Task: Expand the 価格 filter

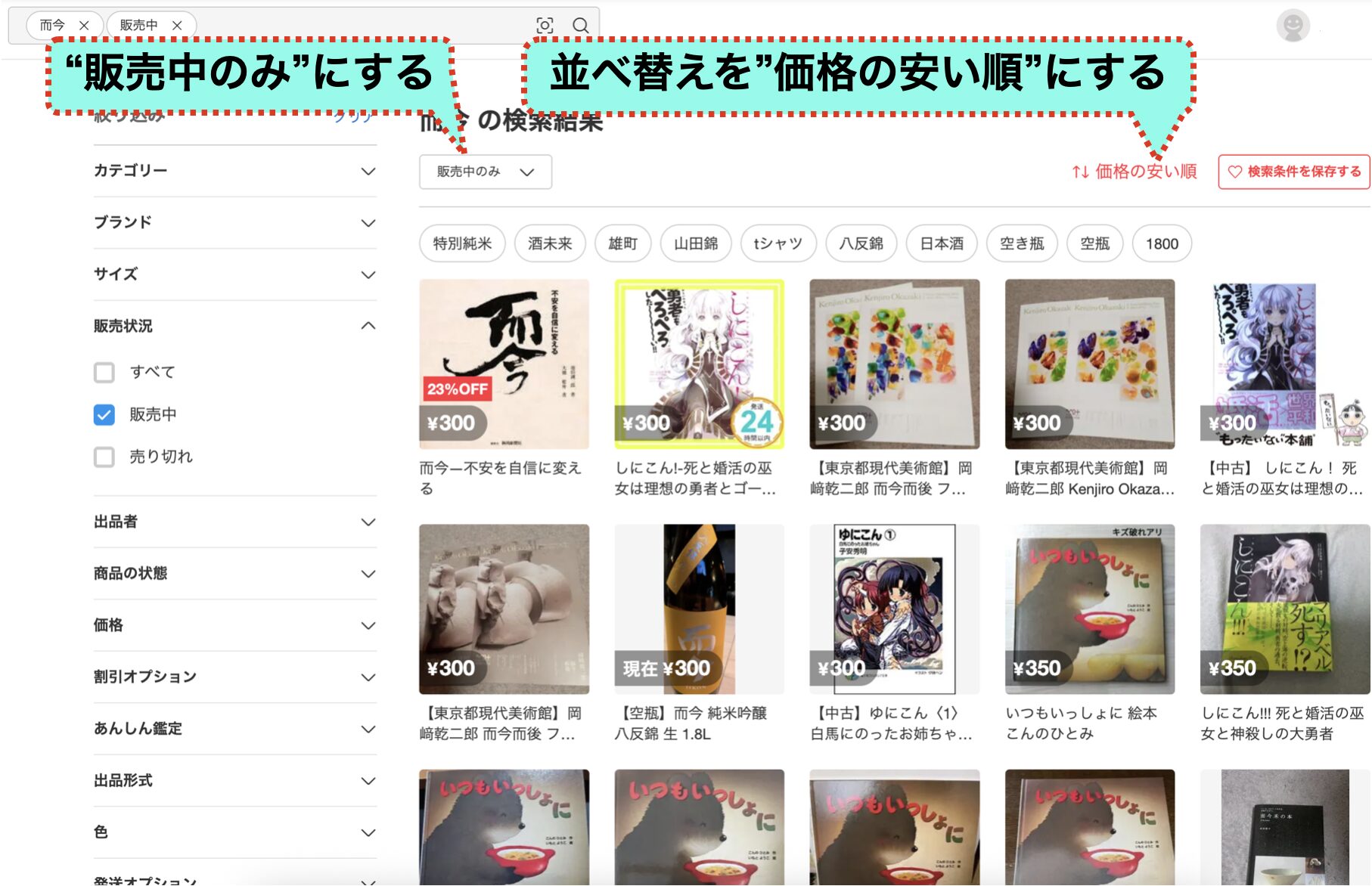Action: pos(234,625)
